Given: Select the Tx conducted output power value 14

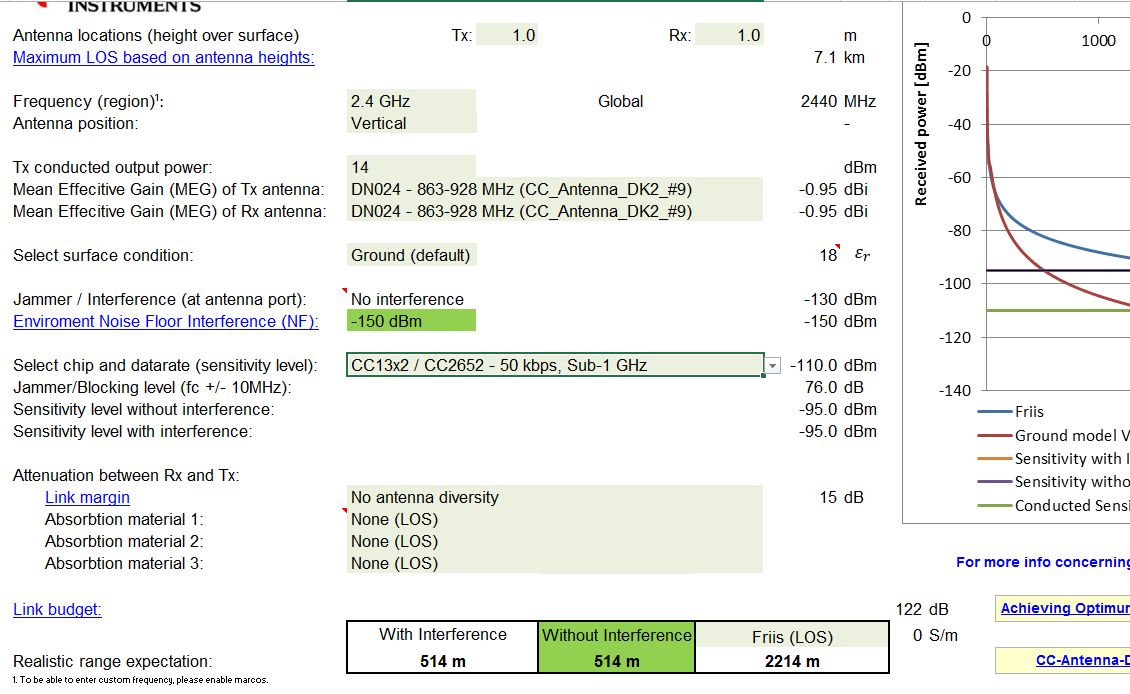Looking at the screenshot, I should [411, 167].
